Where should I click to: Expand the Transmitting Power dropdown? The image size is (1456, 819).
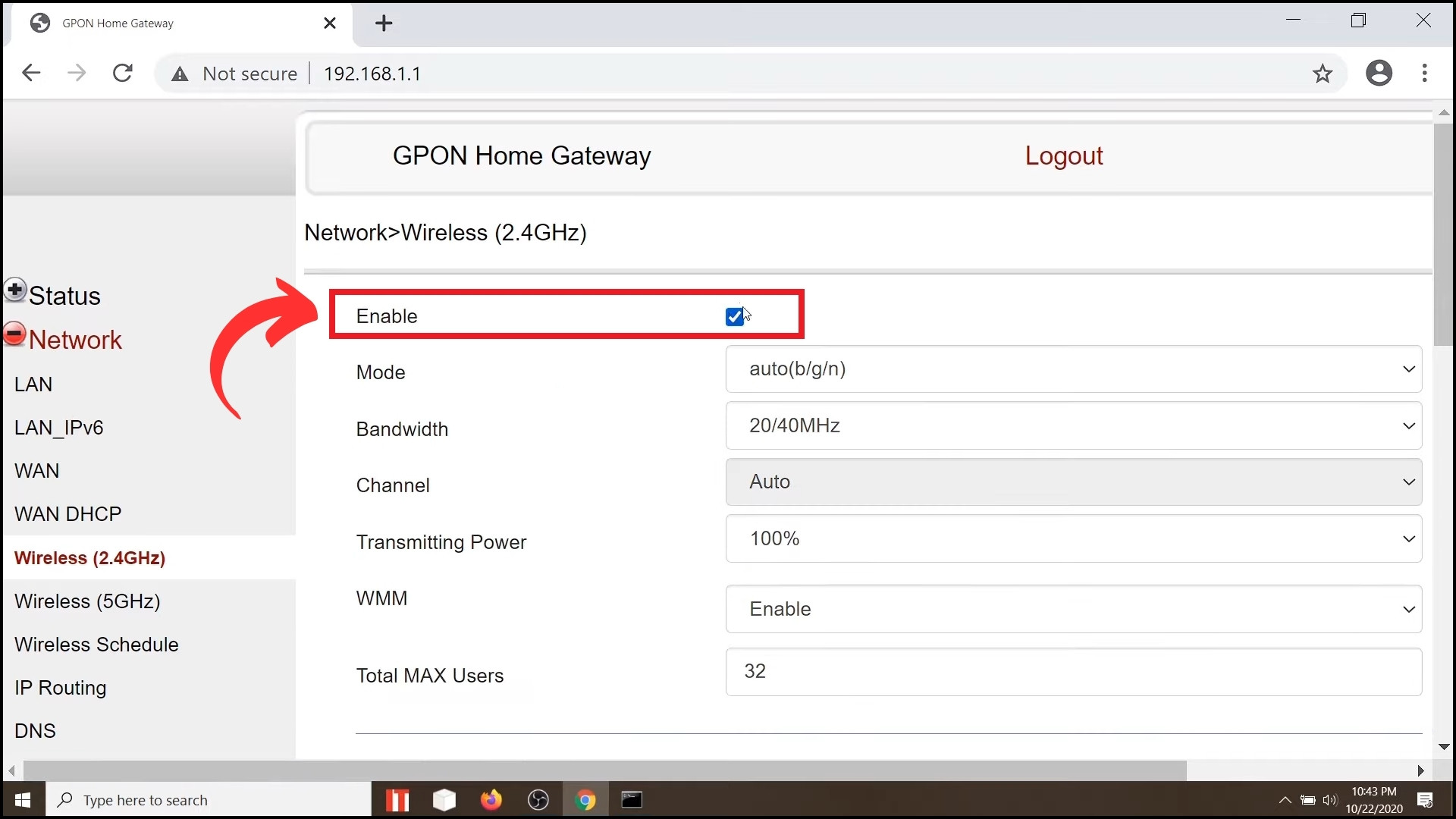1073,539
